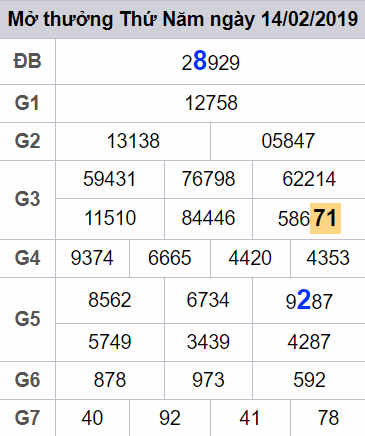Click the G5 number 5749

(110, 342)
